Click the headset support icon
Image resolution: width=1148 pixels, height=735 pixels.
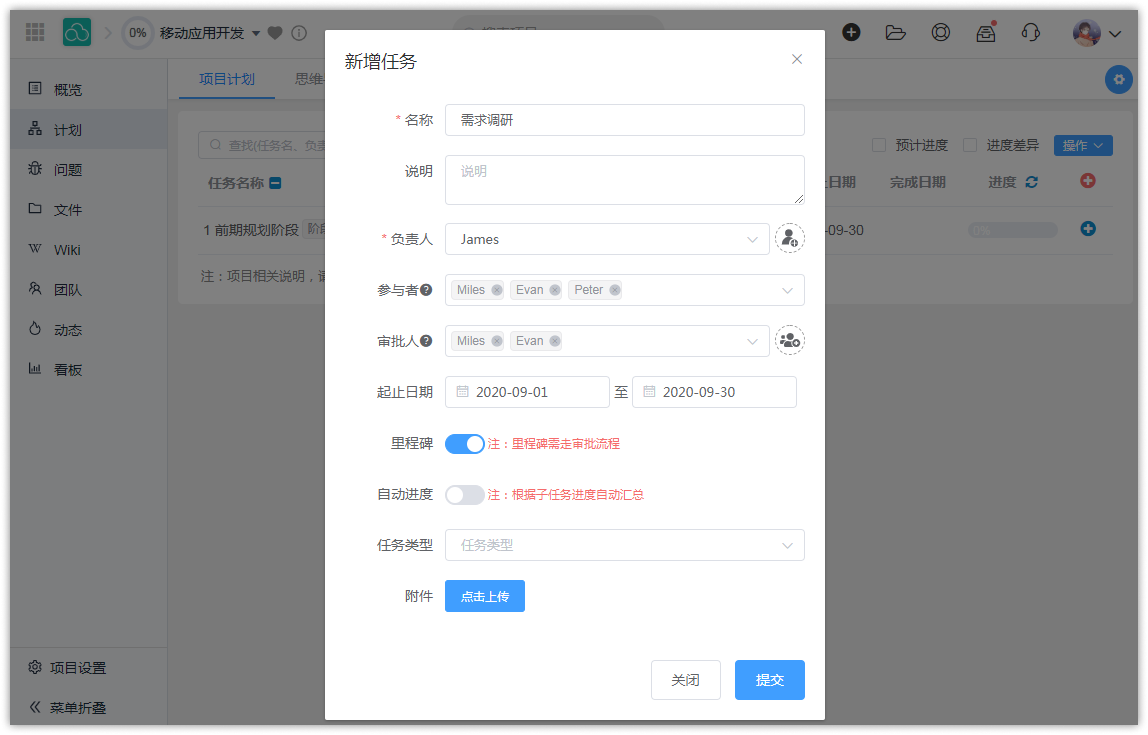click(x=1030, y=32)
